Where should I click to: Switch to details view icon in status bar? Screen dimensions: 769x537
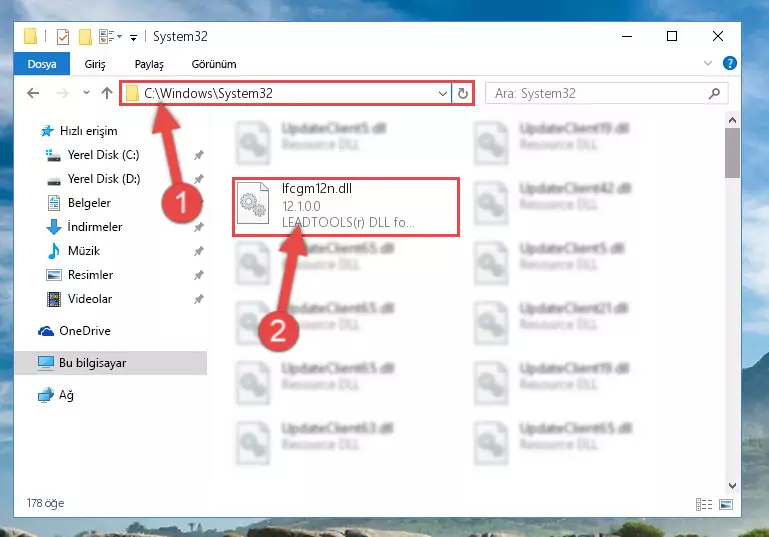[x=704, y=504]
